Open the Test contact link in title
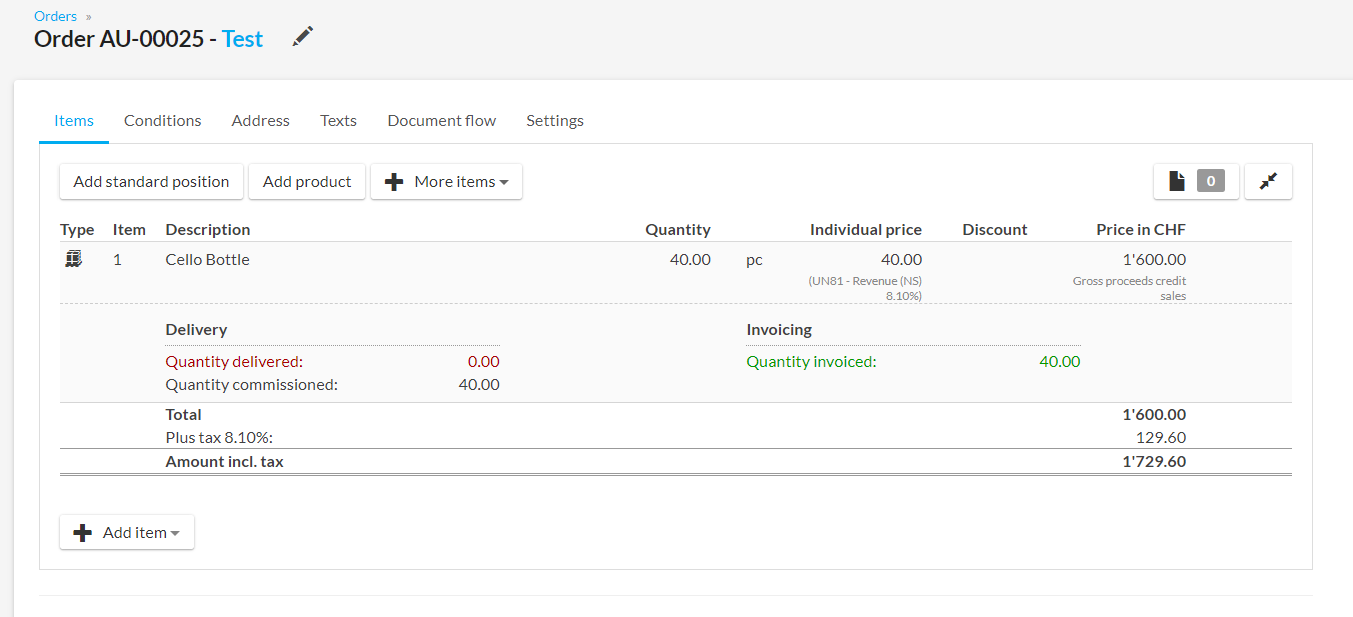 242,39
